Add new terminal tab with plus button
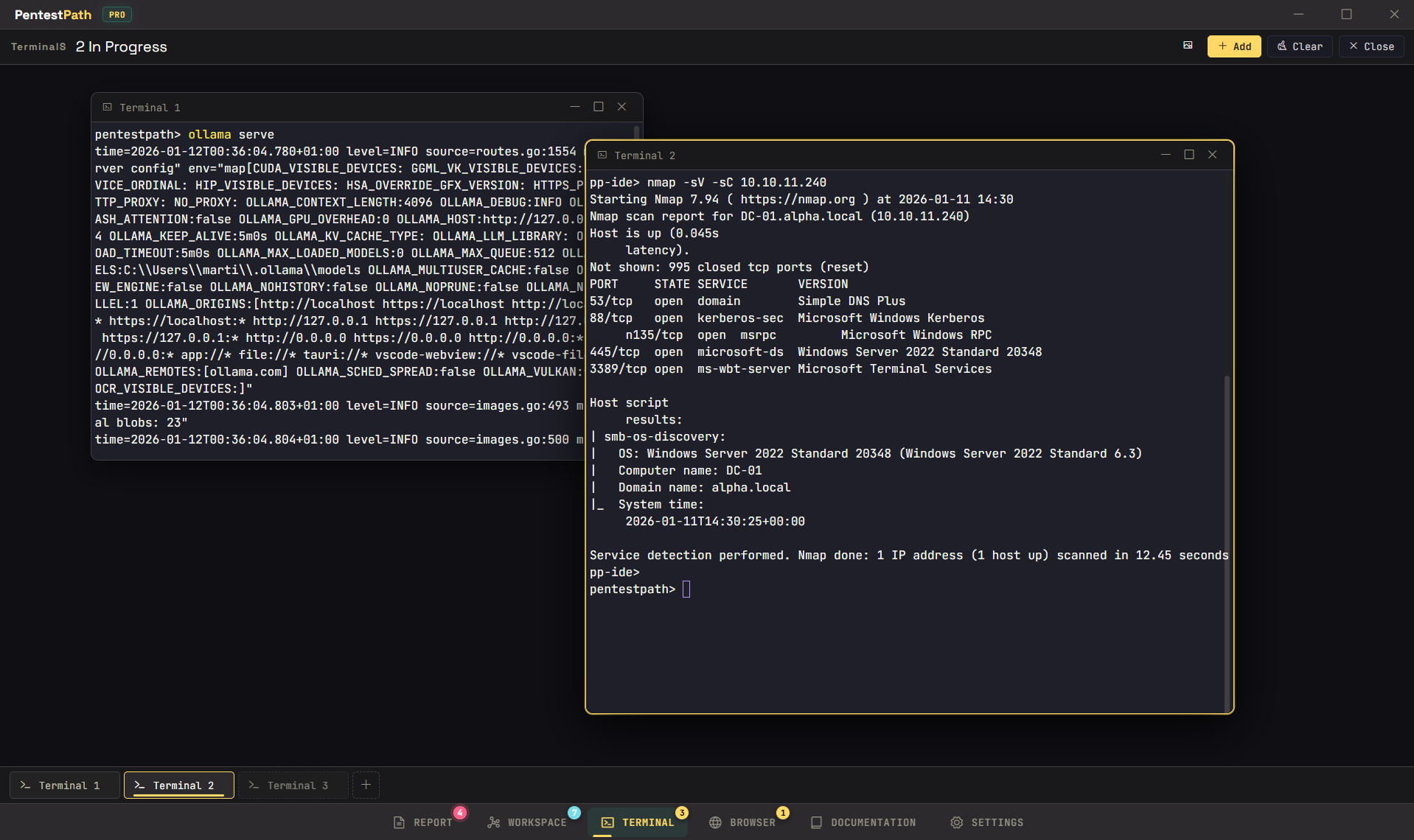The height and width of the screenshot is (840, 1414). [x=366, y=785]
